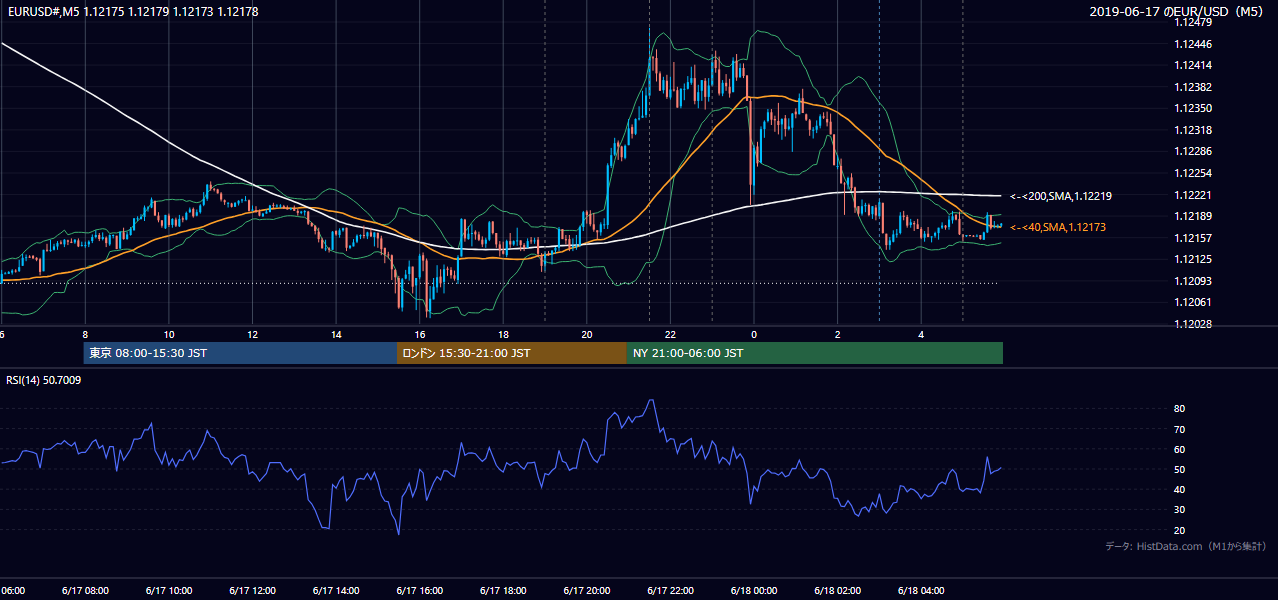This screenshot has height=600, width=1278.
Task: Click RSI scale level 50
Action: click(1179, 469)
